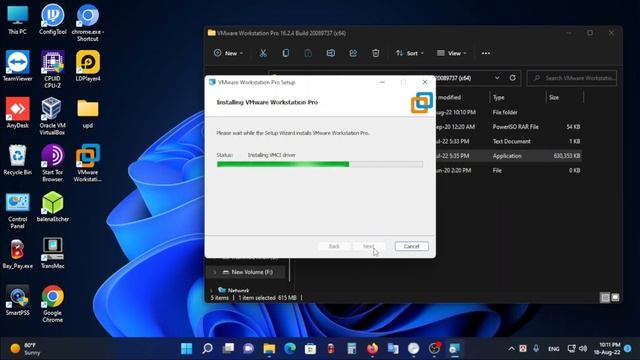Image resolution: width=640 pixels, height=360 pixels.
Task: Open Oracle VM VirtualBox desktop icon
Action: pos(53,117)
